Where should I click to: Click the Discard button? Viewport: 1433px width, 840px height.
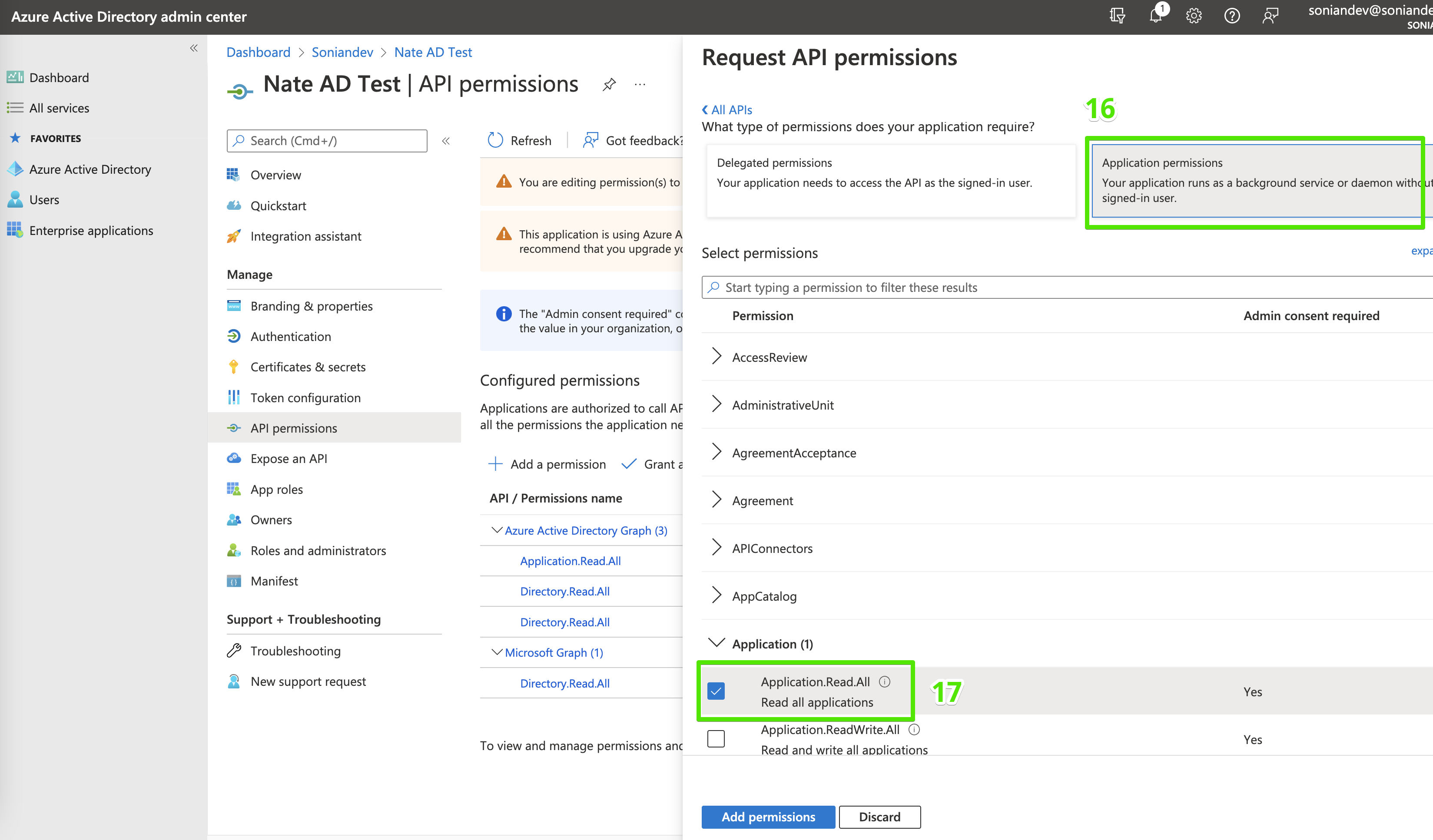point(880,817)
